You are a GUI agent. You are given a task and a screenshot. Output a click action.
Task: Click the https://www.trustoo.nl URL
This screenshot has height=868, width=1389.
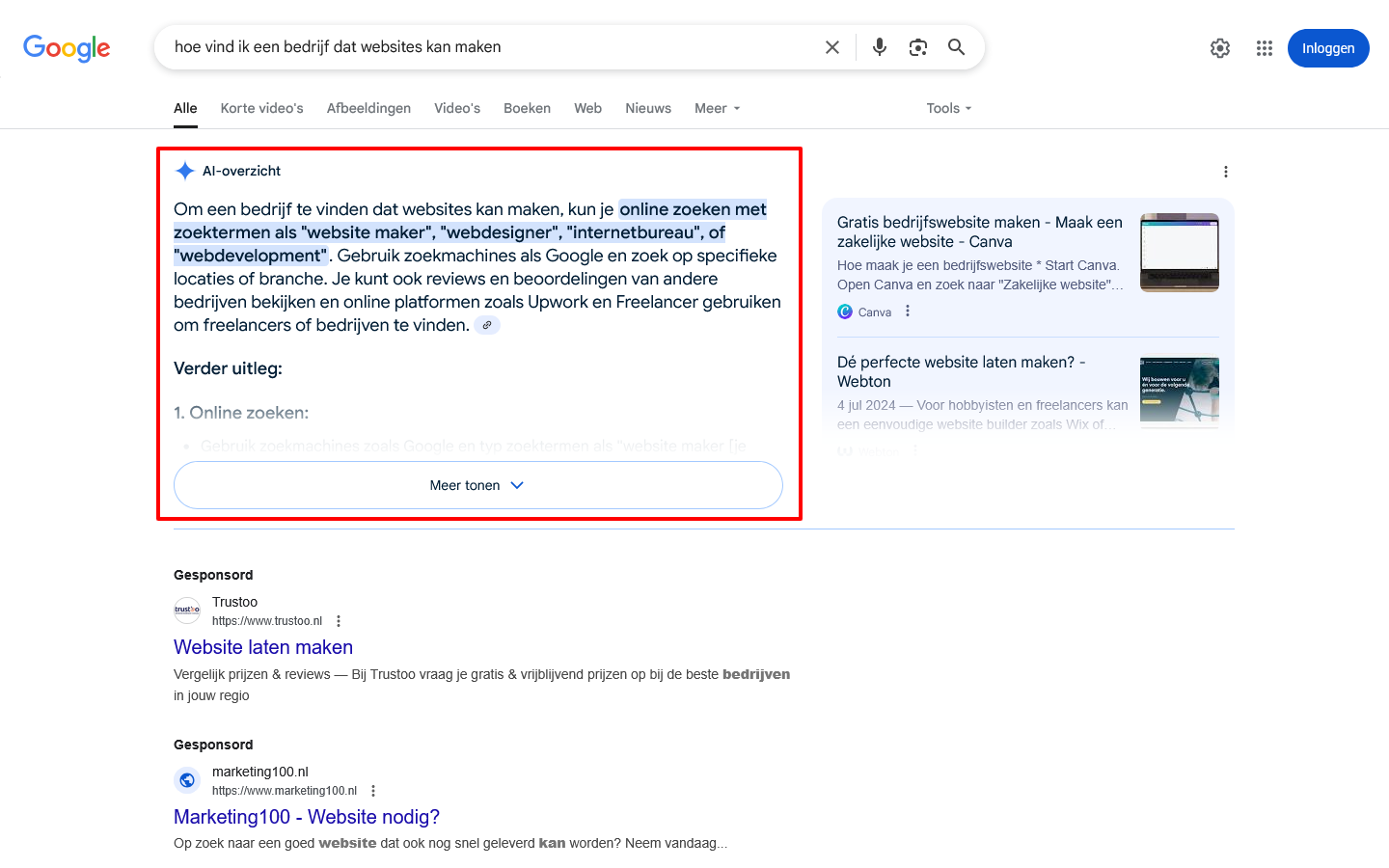click(x=267, y=621)
